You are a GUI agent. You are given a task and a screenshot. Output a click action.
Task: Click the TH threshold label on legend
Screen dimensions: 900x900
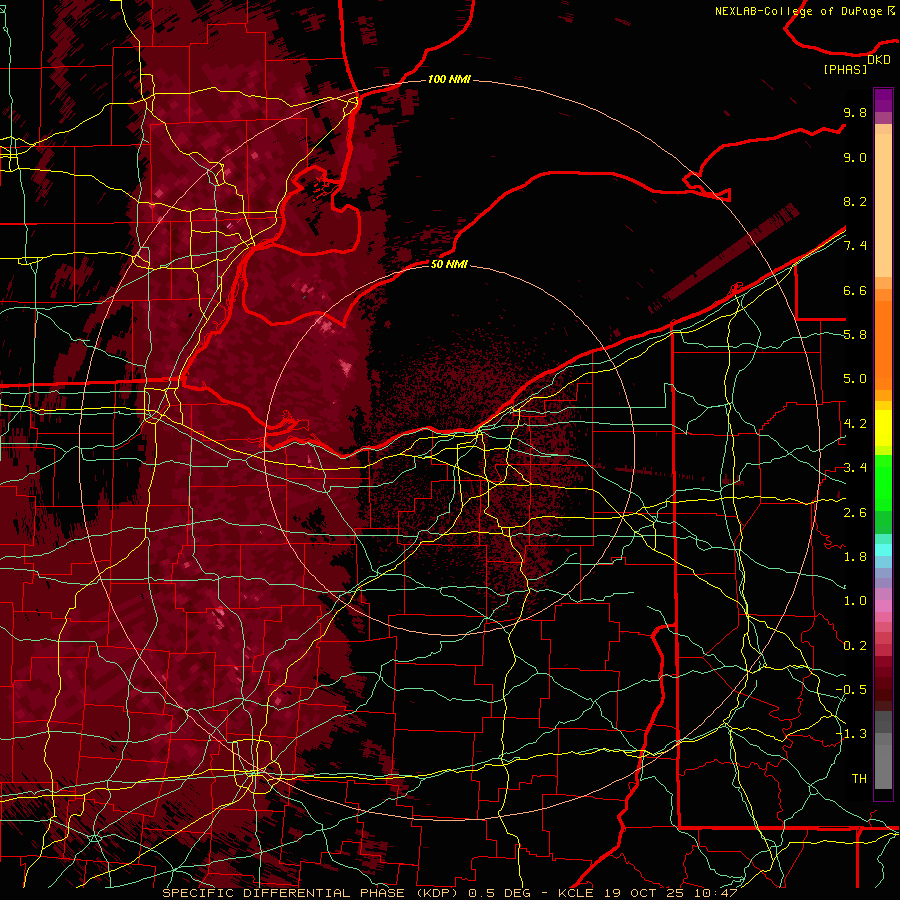click(x=859, y=778)
